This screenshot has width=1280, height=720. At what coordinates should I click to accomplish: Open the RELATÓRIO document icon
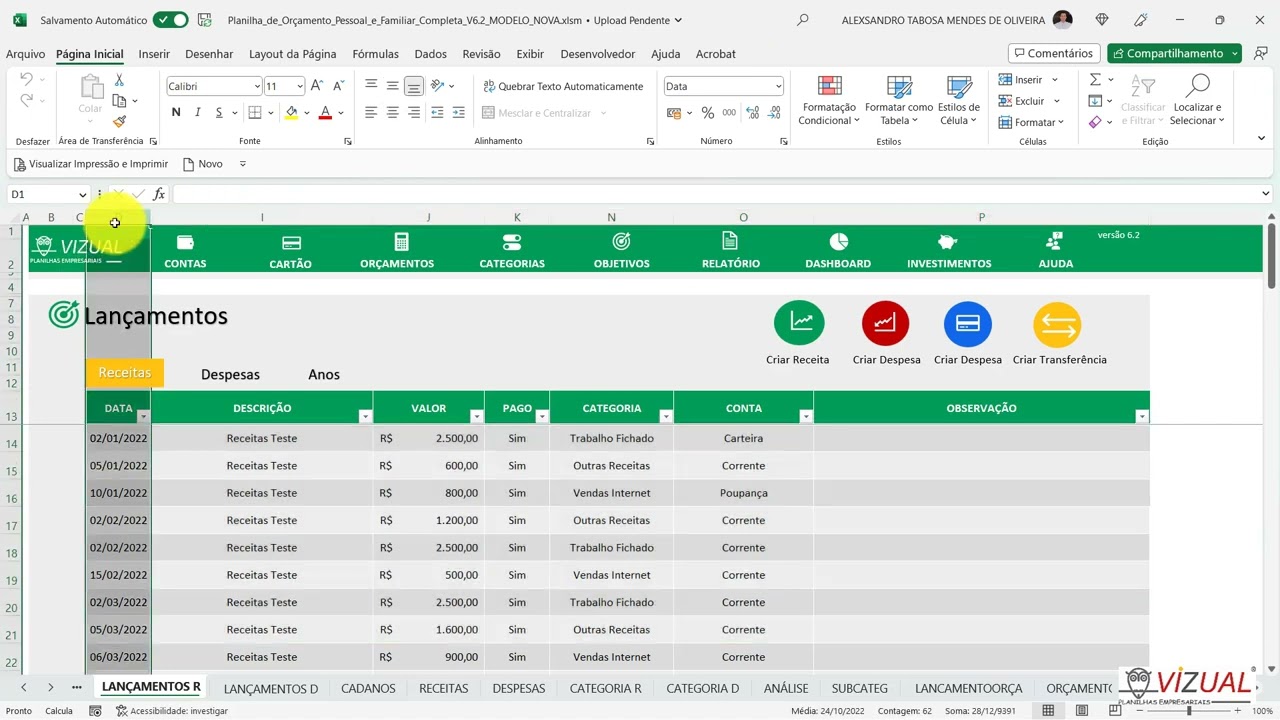730,241
